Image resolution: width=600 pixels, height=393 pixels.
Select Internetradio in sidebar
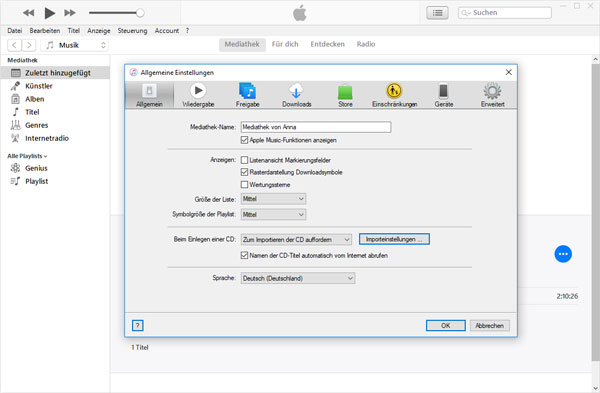click(55, 138)
